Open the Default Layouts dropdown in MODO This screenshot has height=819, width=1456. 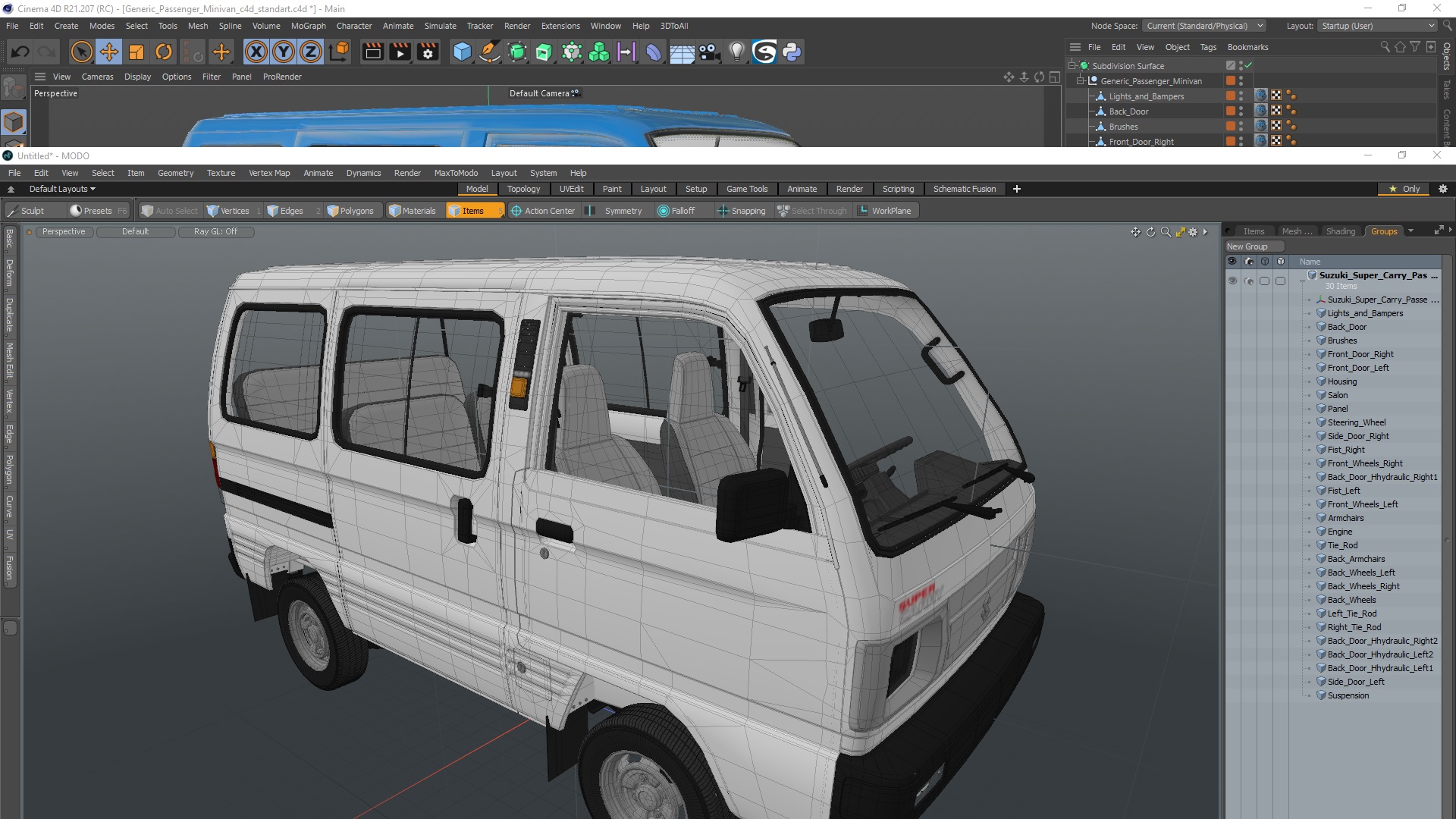click(62, 189)
